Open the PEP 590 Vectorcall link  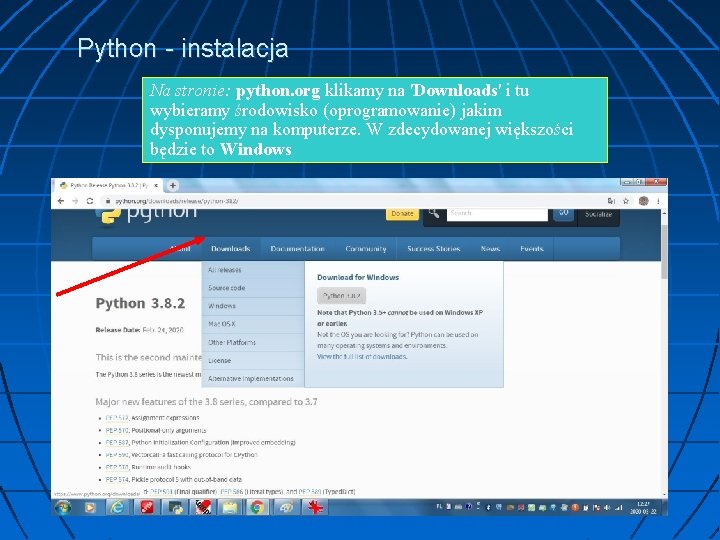click(x=117, y=455)
